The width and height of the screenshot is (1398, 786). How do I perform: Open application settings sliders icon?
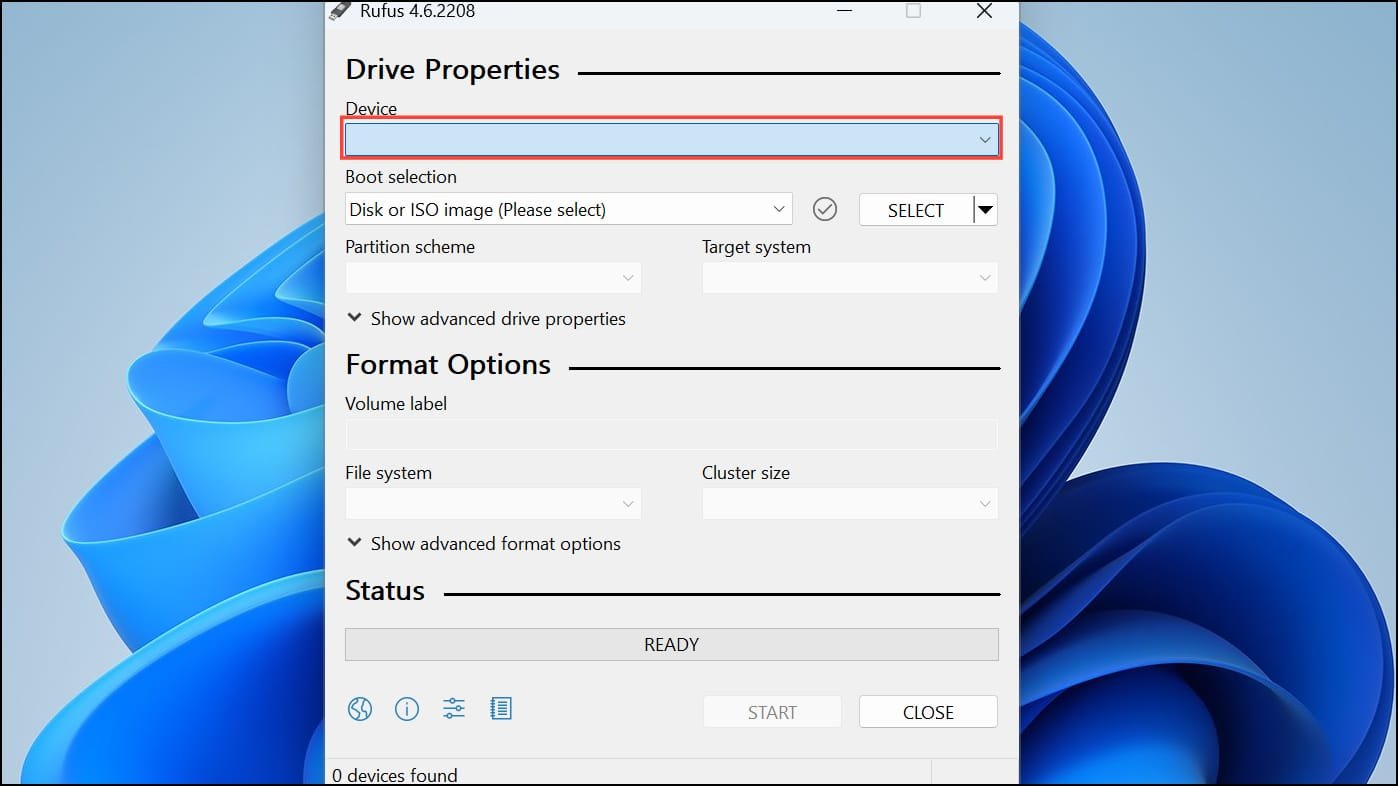pos(454,709)
